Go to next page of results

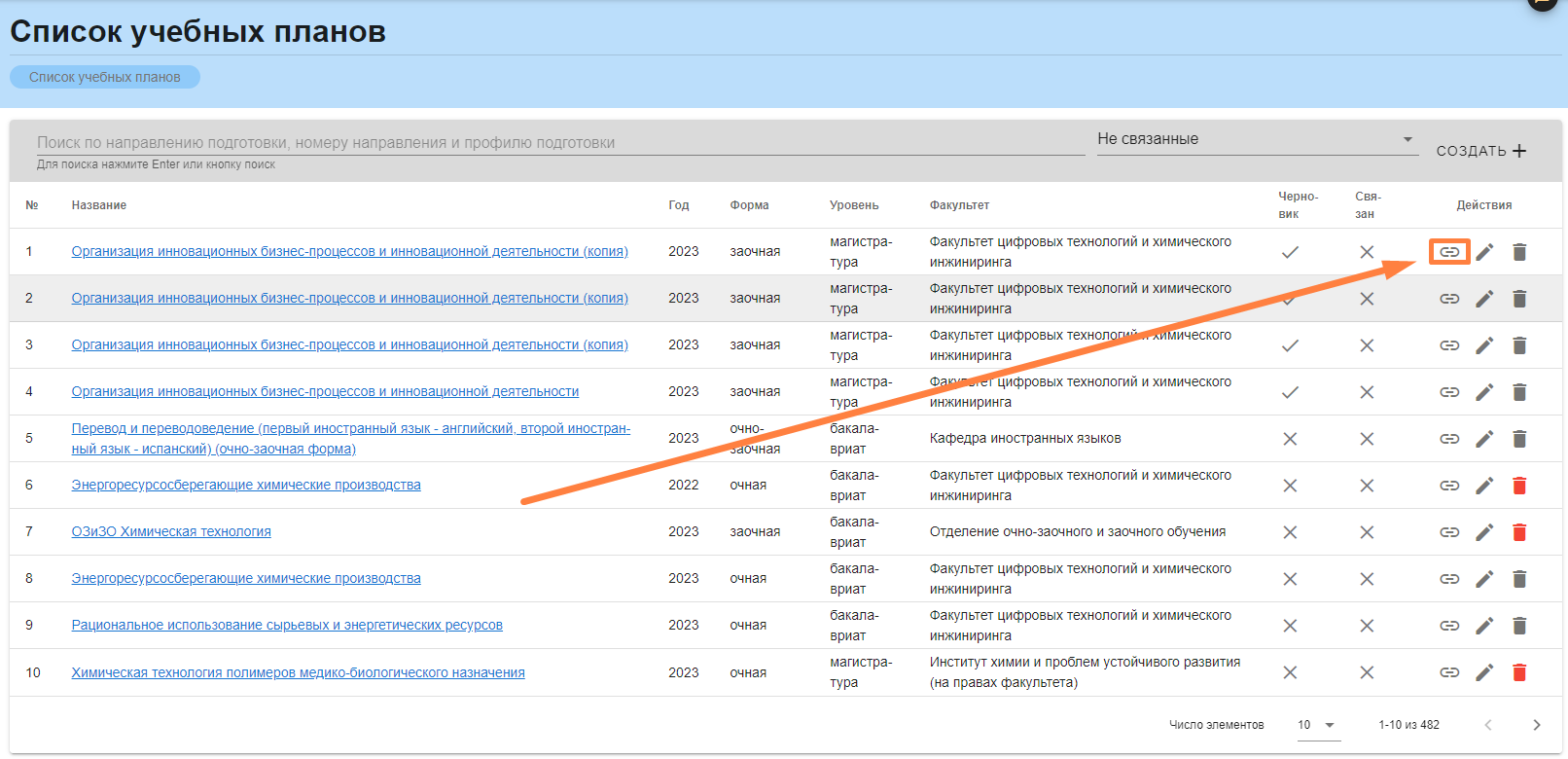coord(1536,725)
